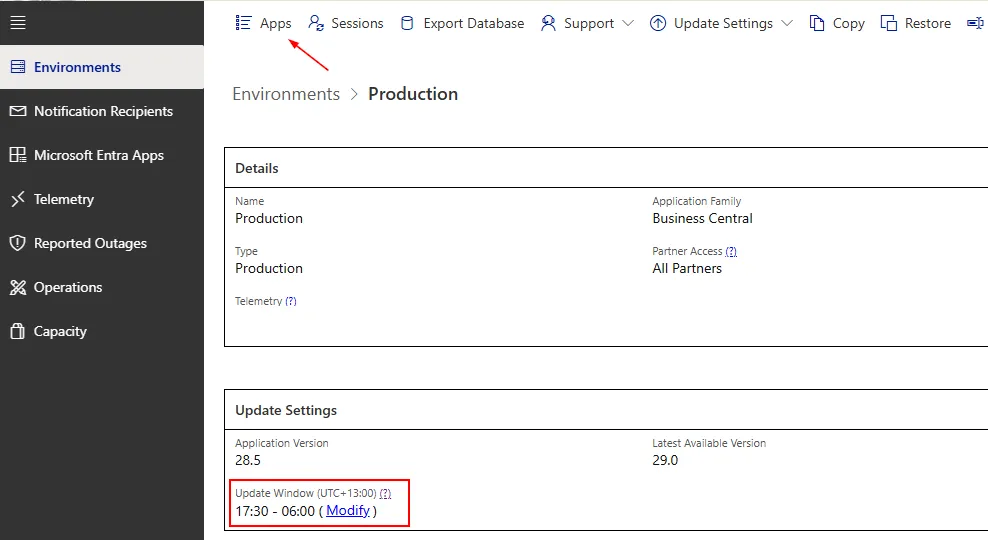Open the hamburger navigation menu
Screen dimensions: 988x540
click(x=18, y=23)
